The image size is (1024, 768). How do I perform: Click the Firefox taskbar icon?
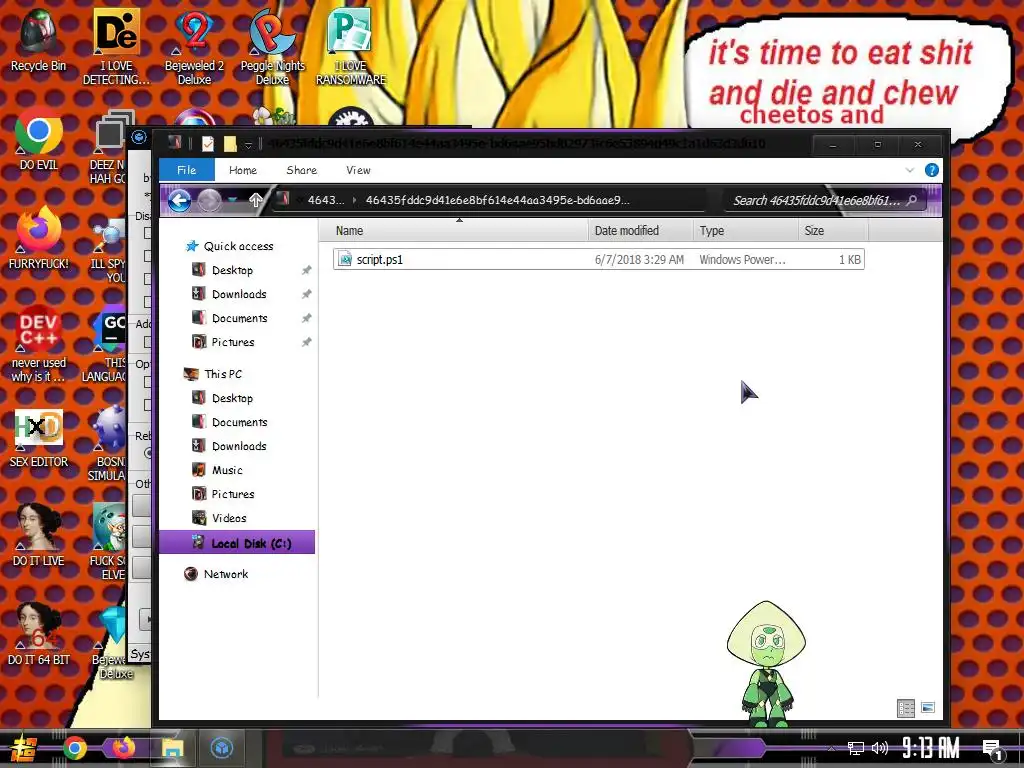click(123, 747)
